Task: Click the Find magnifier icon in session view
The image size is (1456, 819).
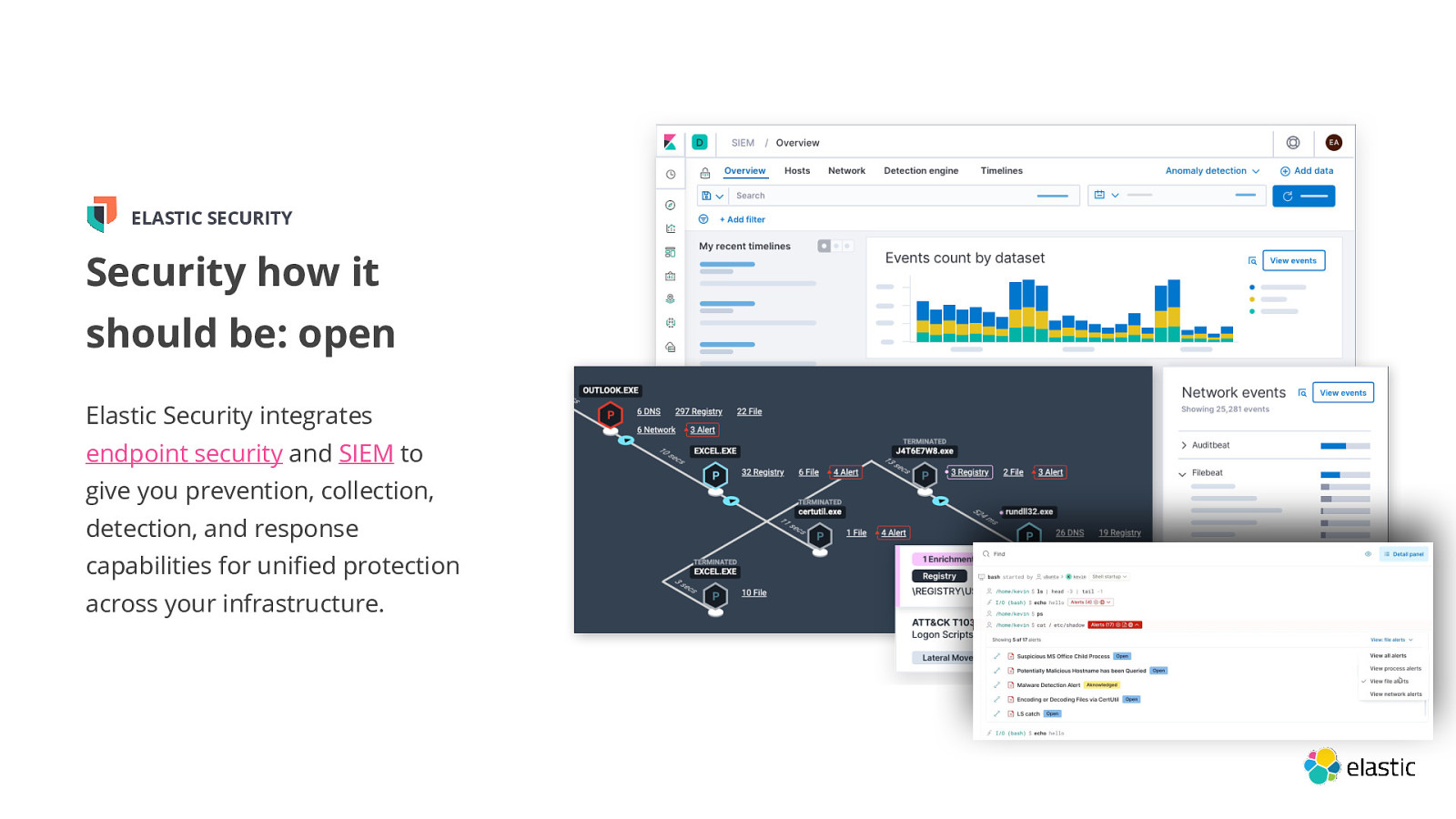Action: 986,554
